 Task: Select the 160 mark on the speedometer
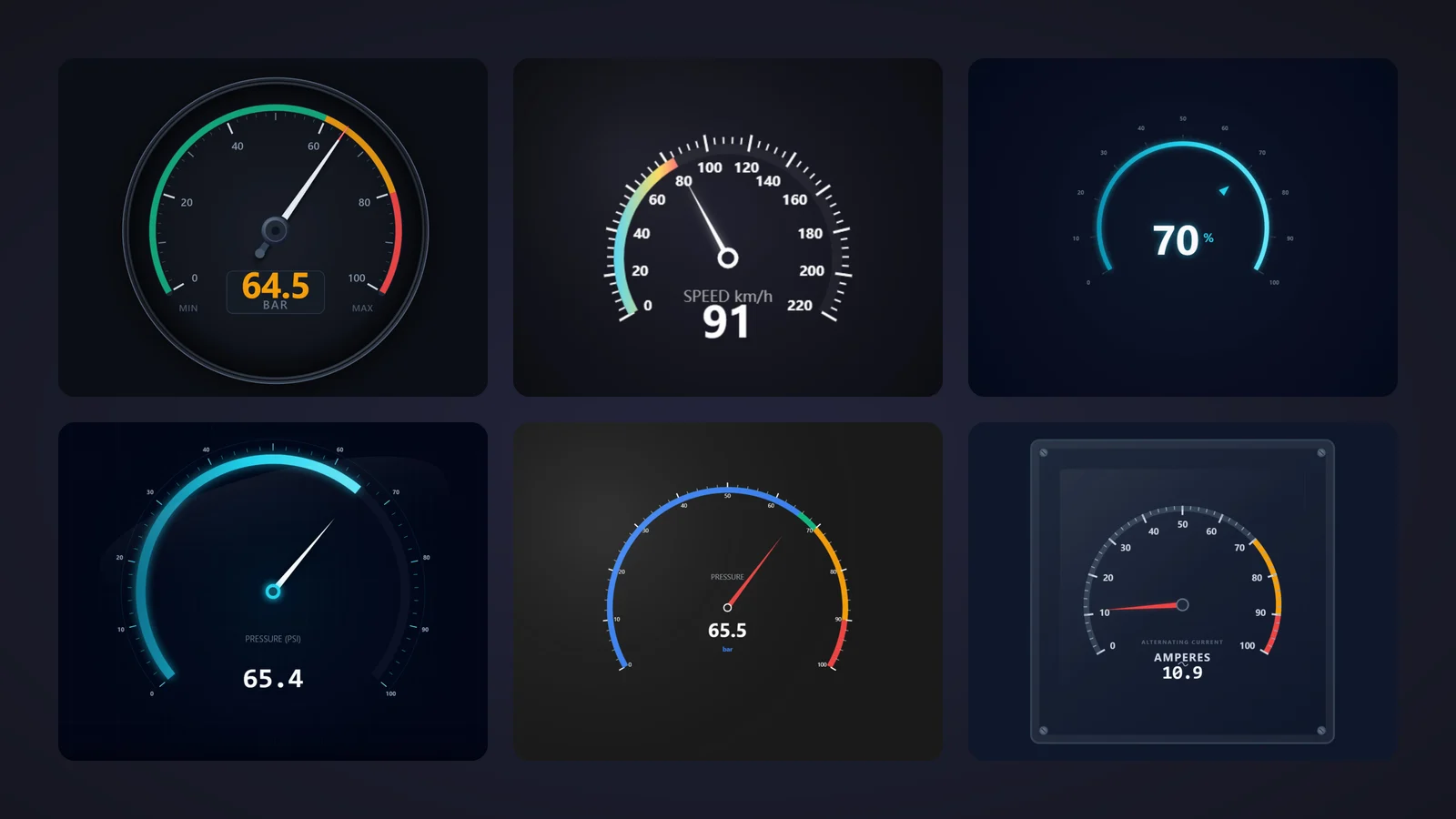click(x=794, y=199)
